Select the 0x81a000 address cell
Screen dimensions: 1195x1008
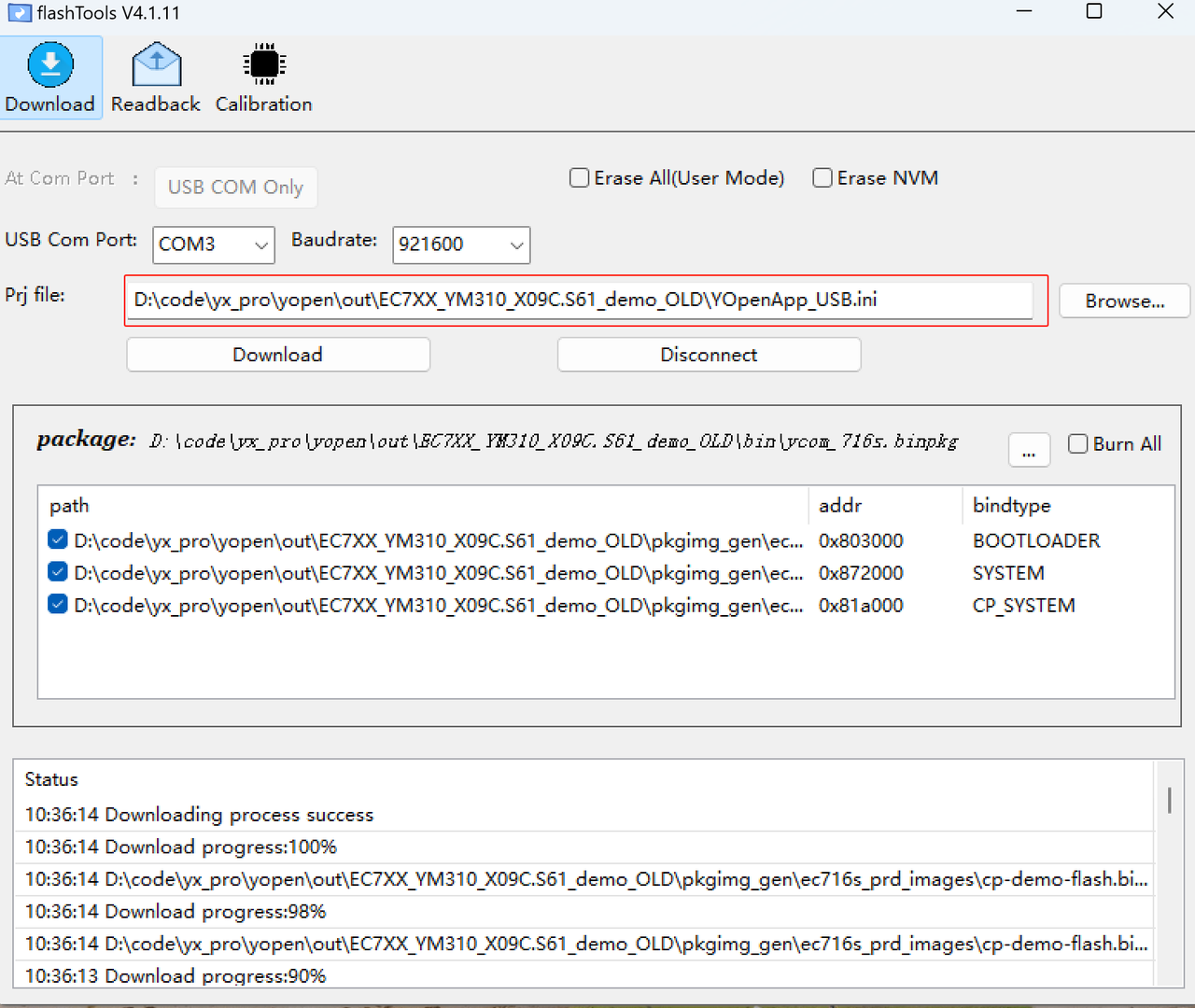[x=861, y=606]
